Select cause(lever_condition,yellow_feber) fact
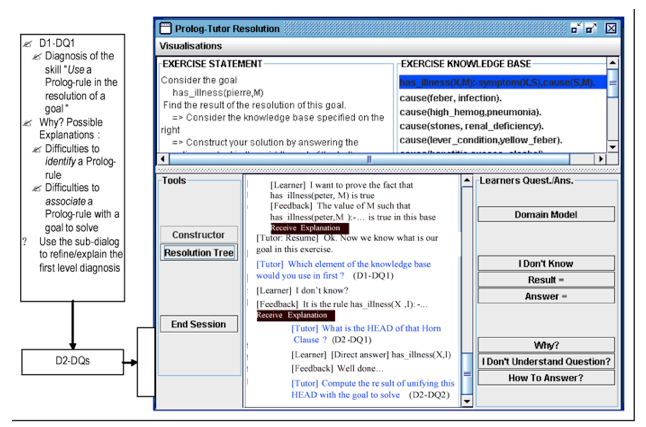 point(481,140)
